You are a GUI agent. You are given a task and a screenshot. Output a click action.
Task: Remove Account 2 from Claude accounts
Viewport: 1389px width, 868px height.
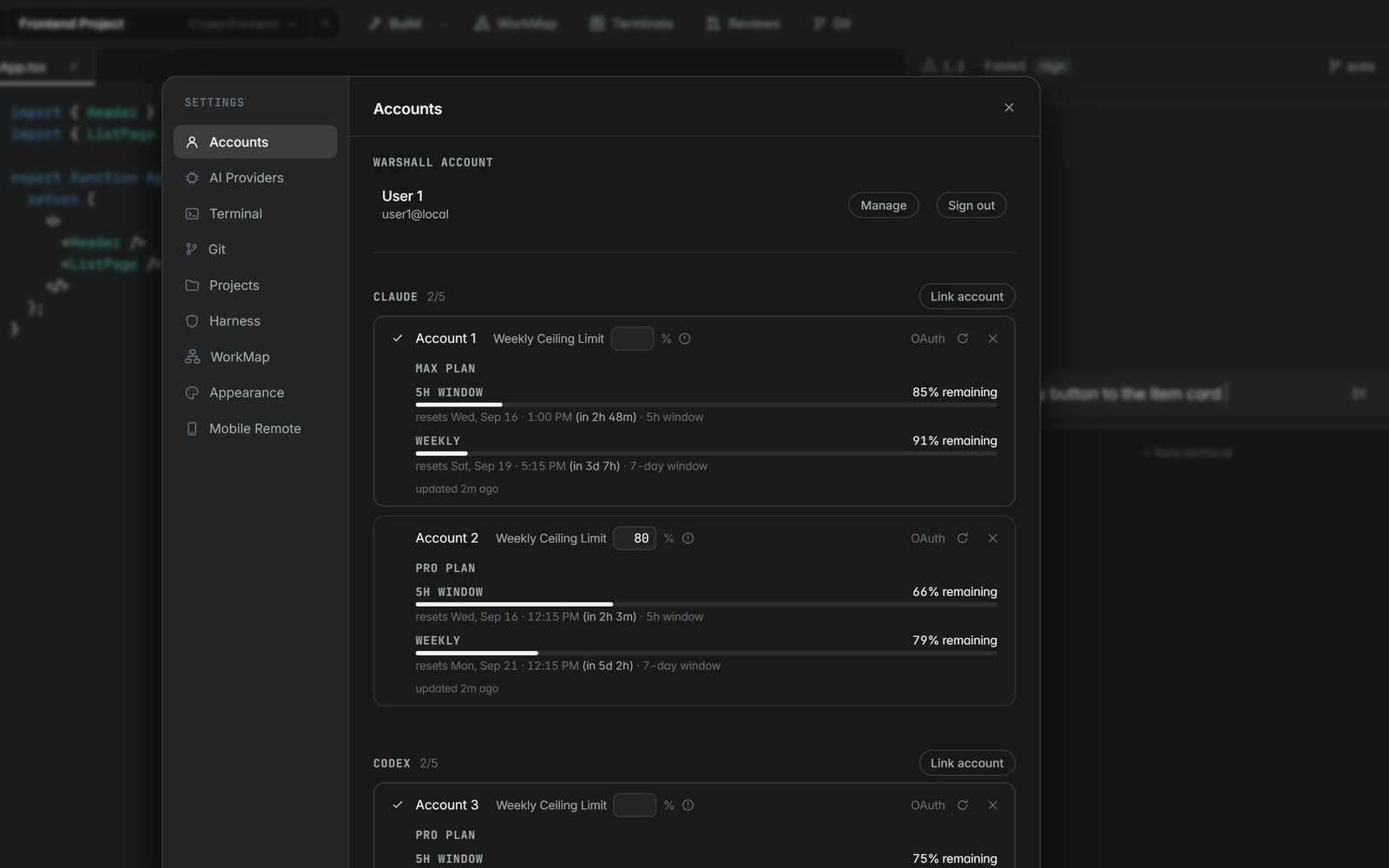993,538
